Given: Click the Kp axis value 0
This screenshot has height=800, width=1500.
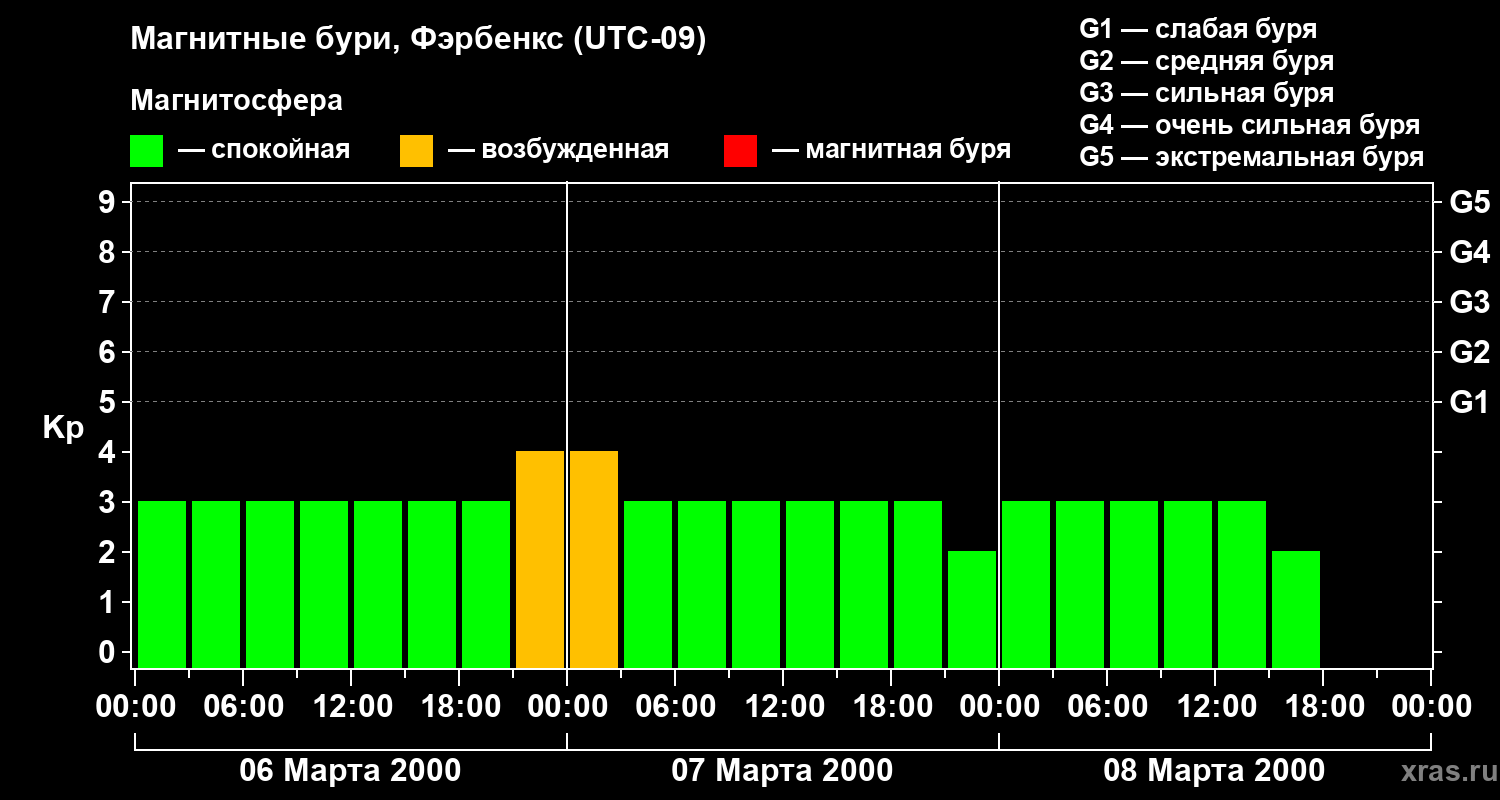Looking at the screenshot, I should (109, 652).
